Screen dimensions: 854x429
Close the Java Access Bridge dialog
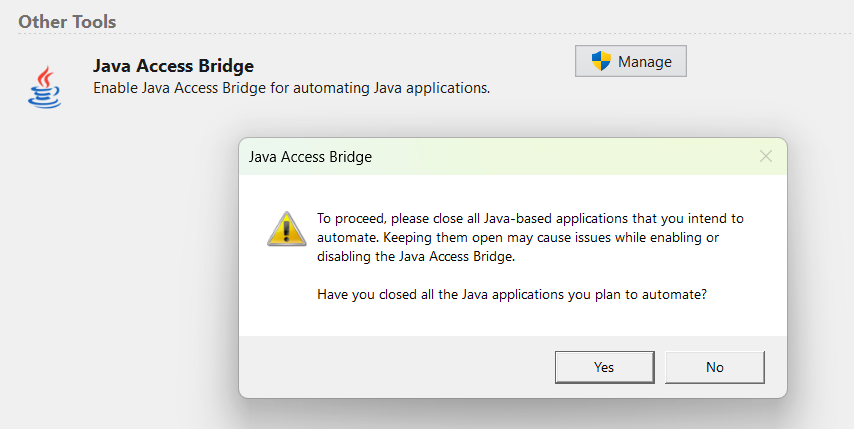coord(766,156)
